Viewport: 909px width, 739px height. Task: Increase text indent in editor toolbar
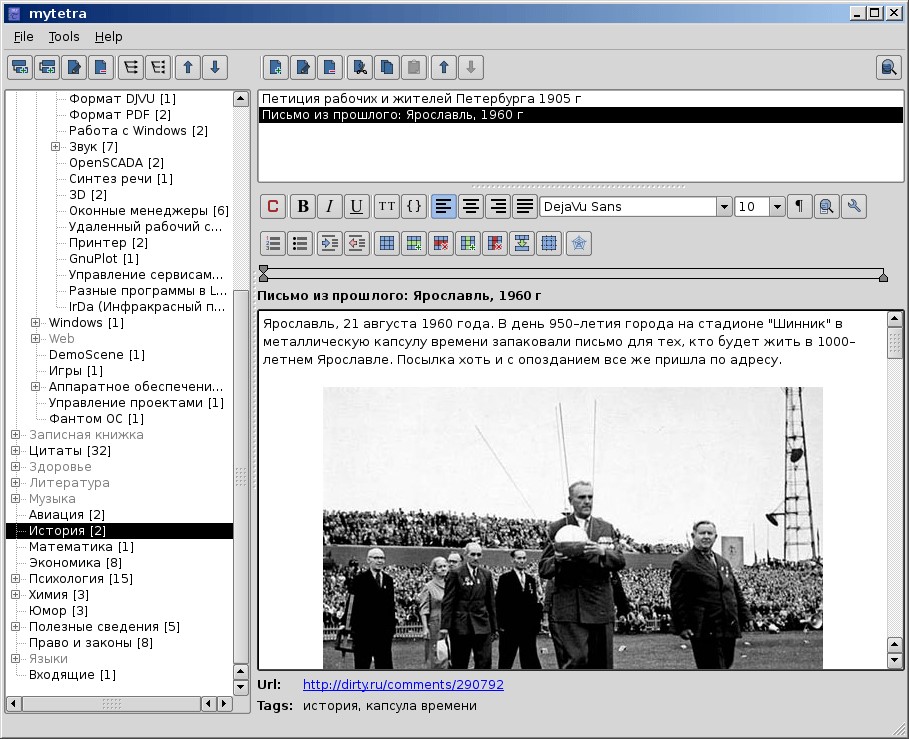[x=329, y=243]
